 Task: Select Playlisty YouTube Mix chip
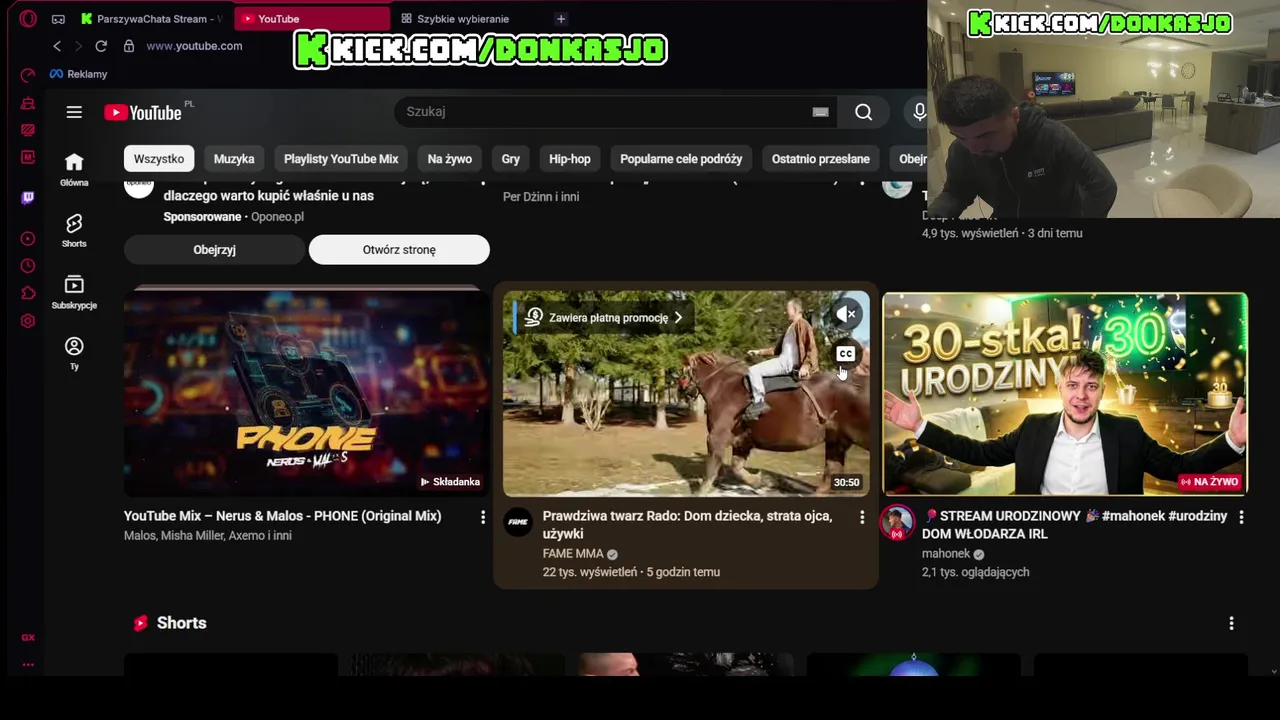click(x=341, y=159)
